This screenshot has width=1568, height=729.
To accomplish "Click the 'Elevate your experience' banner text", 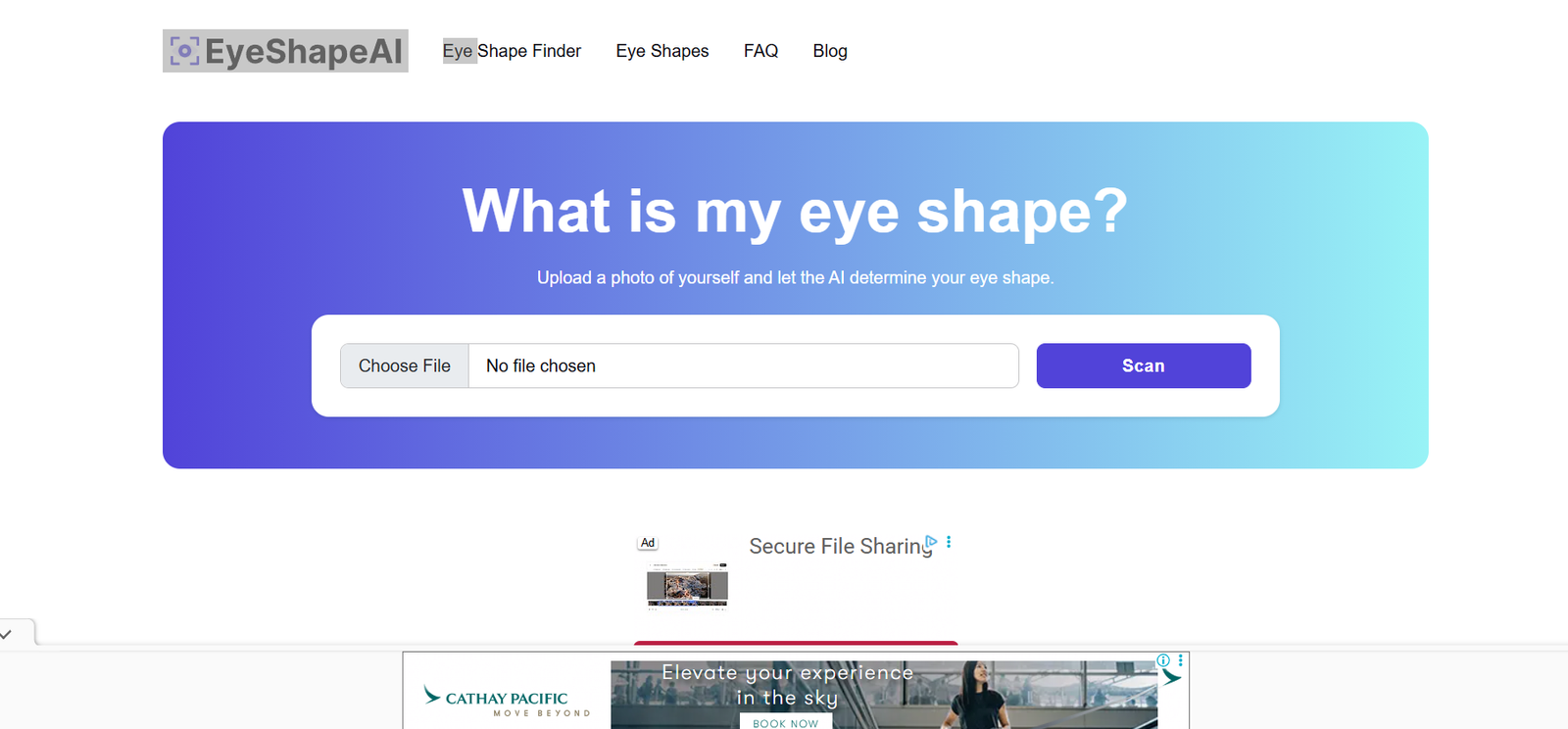I will point(787,684).
